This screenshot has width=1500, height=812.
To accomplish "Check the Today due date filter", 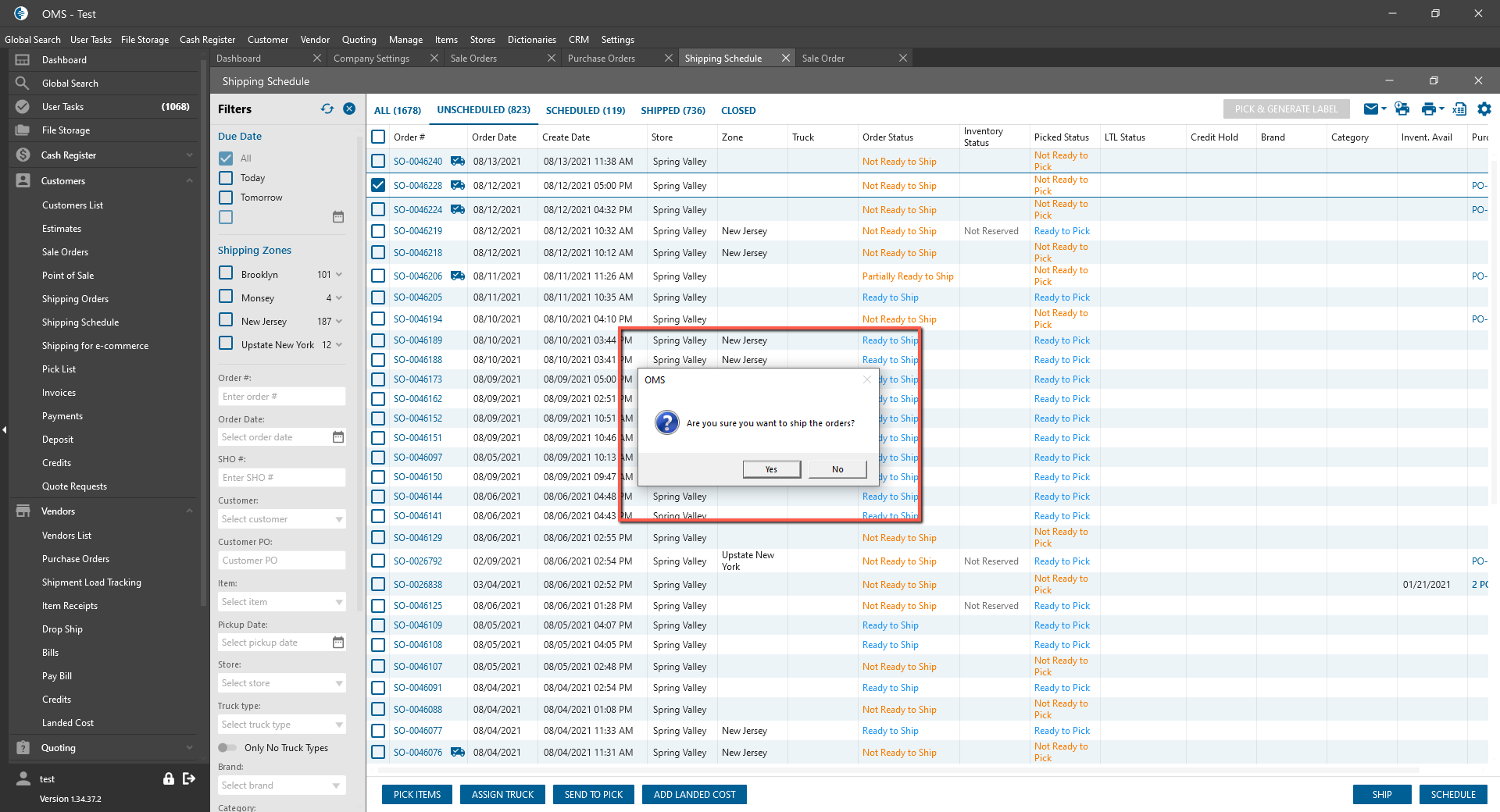I will (x=226, y=178).
